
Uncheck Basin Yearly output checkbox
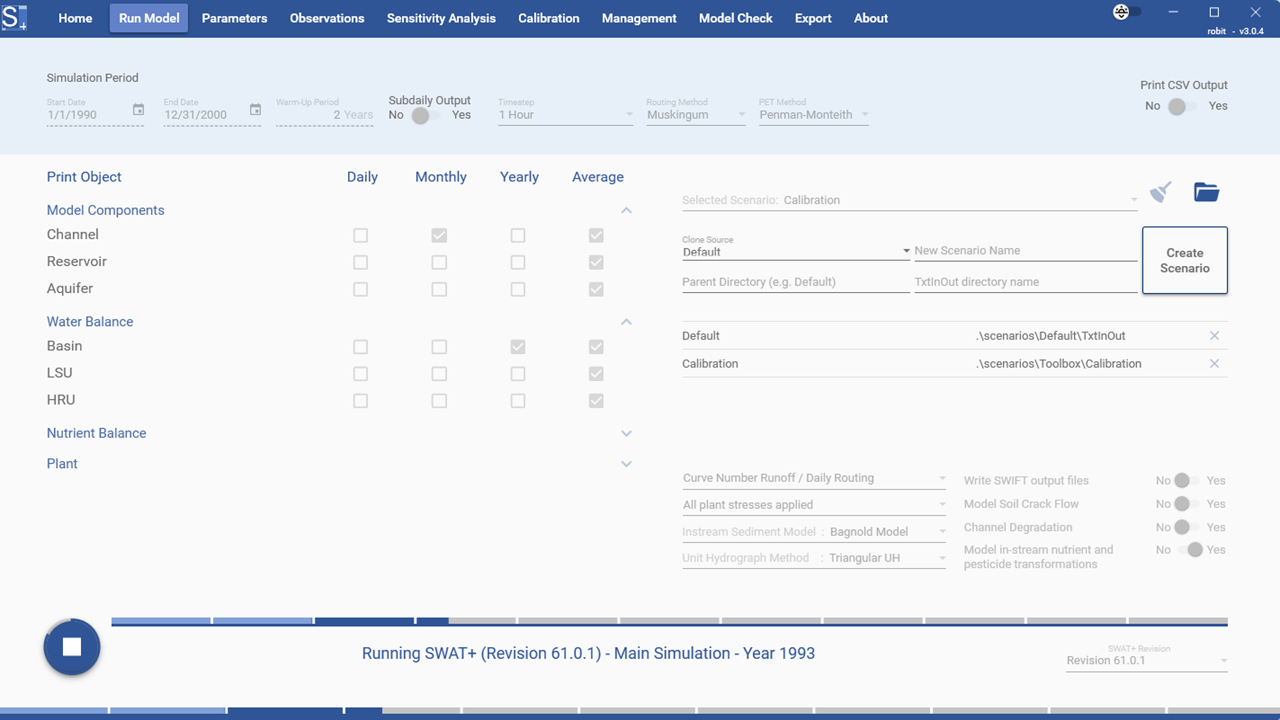pyautogui.click(x=518, y=347)
